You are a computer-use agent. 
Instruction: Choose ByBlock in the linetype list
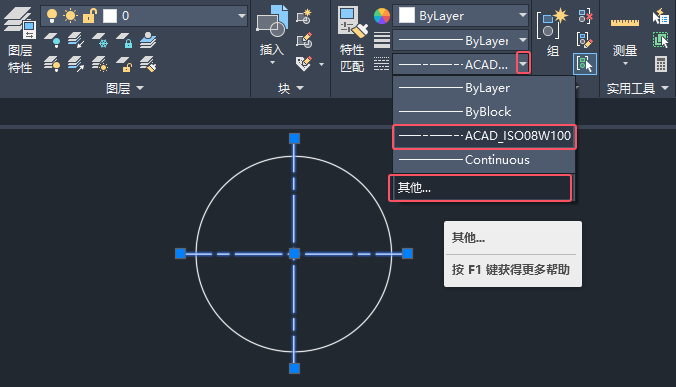tap(484, 112)
